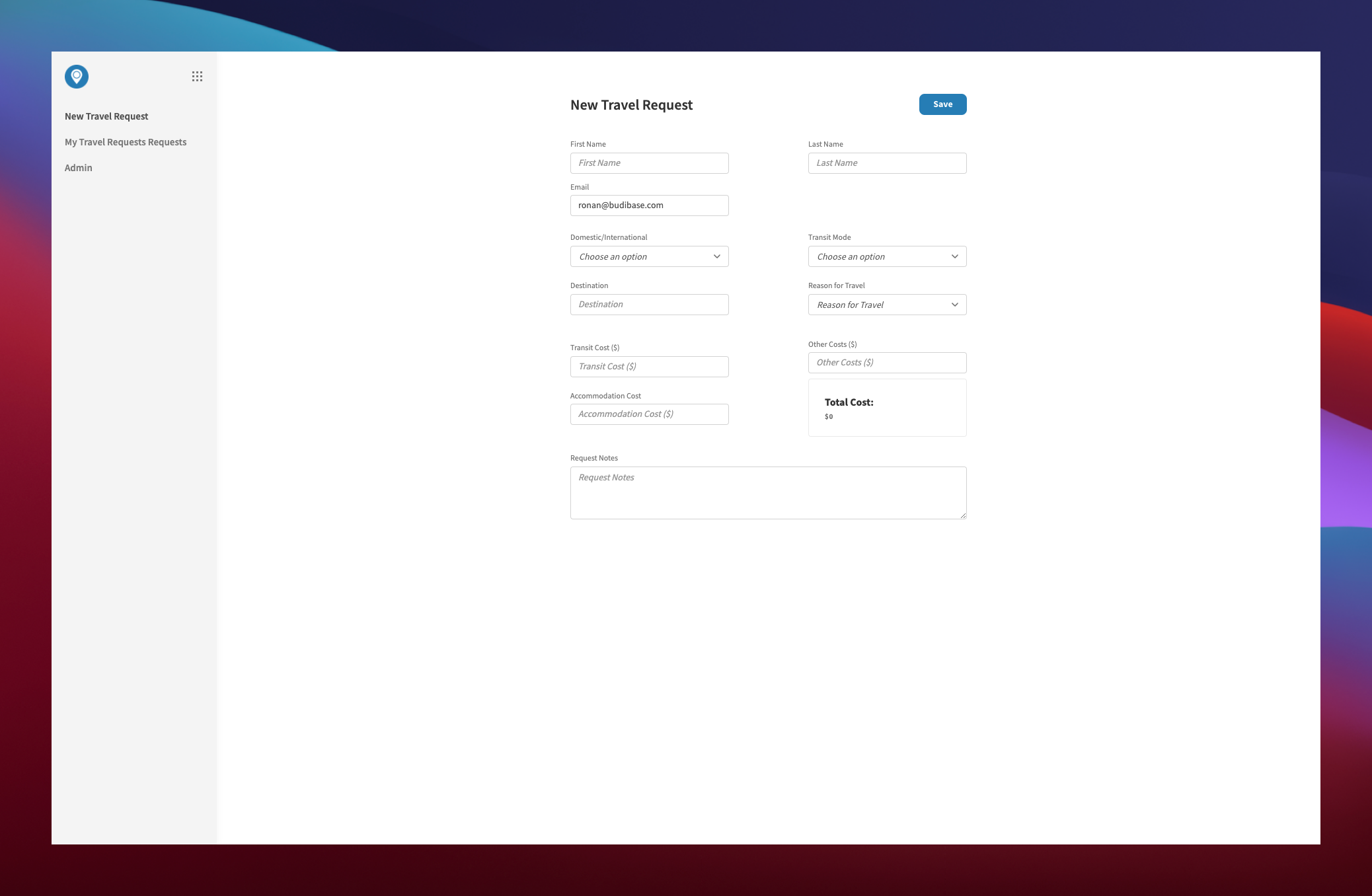
Task: Click the Transit Cost input field
Action: click(649, 366)
